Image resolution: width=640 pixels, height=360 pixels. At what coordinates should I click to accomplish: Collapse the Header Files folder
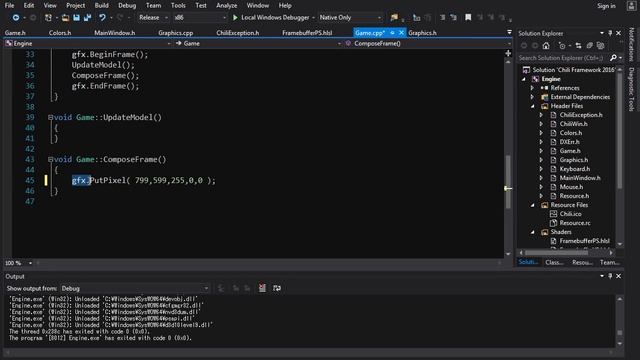(533, 106)
